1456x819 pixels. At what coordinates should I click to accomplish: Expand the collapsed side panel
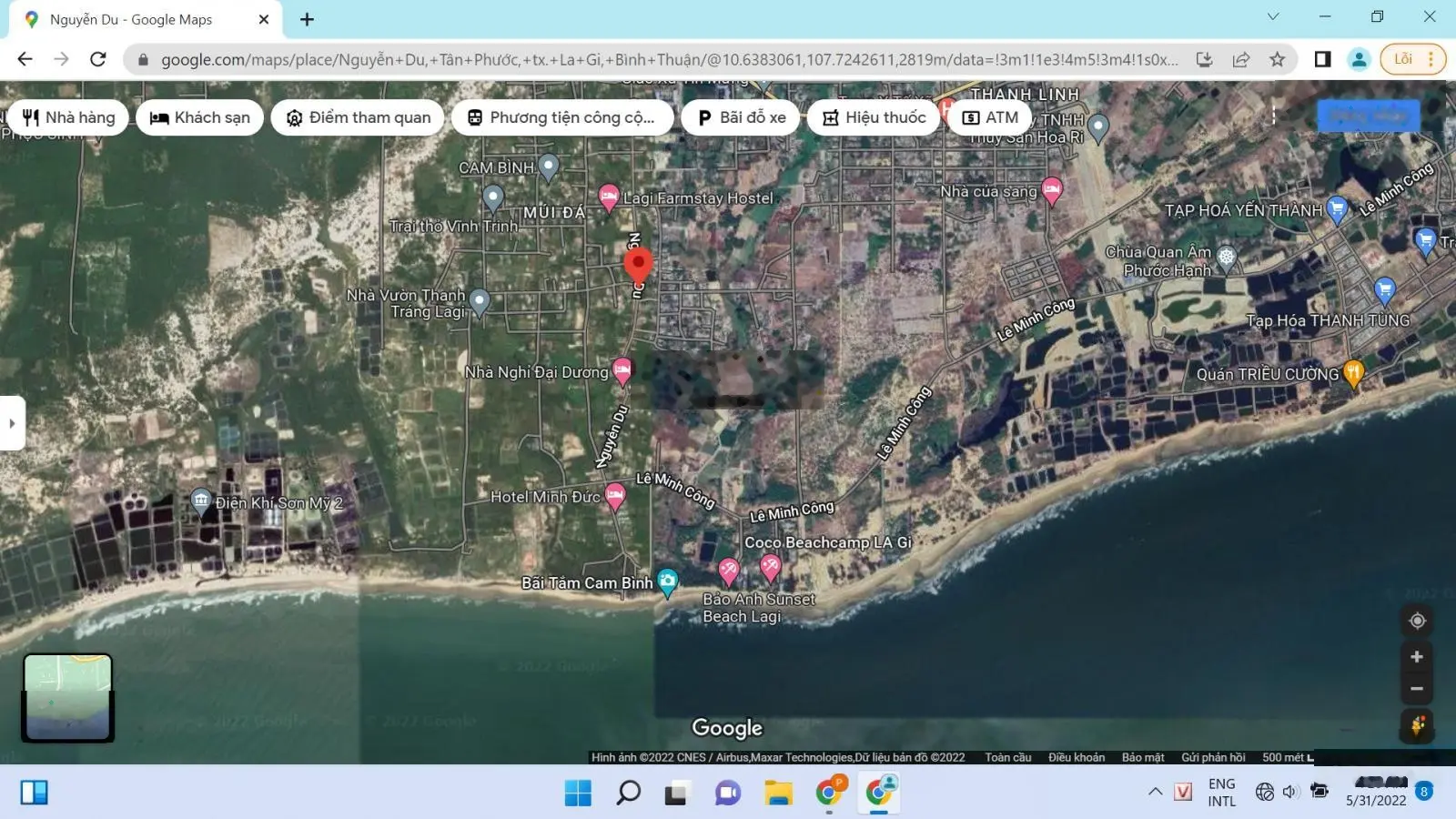tap(12, 423)
